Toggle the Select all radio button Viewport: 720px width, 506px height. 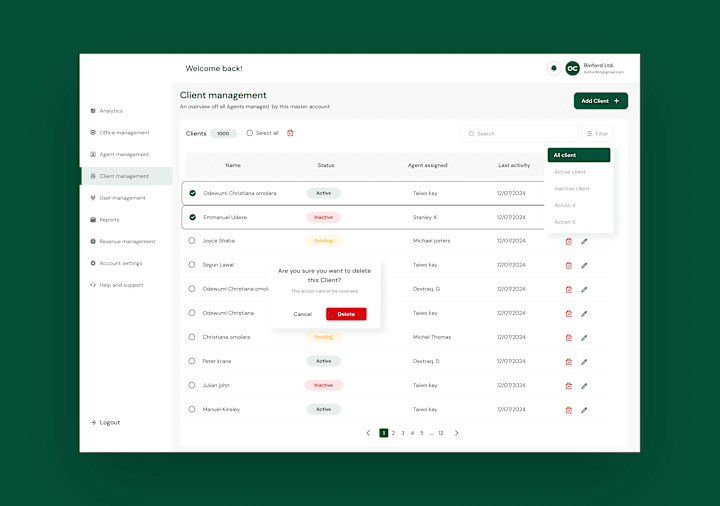[x=249, y=133]
